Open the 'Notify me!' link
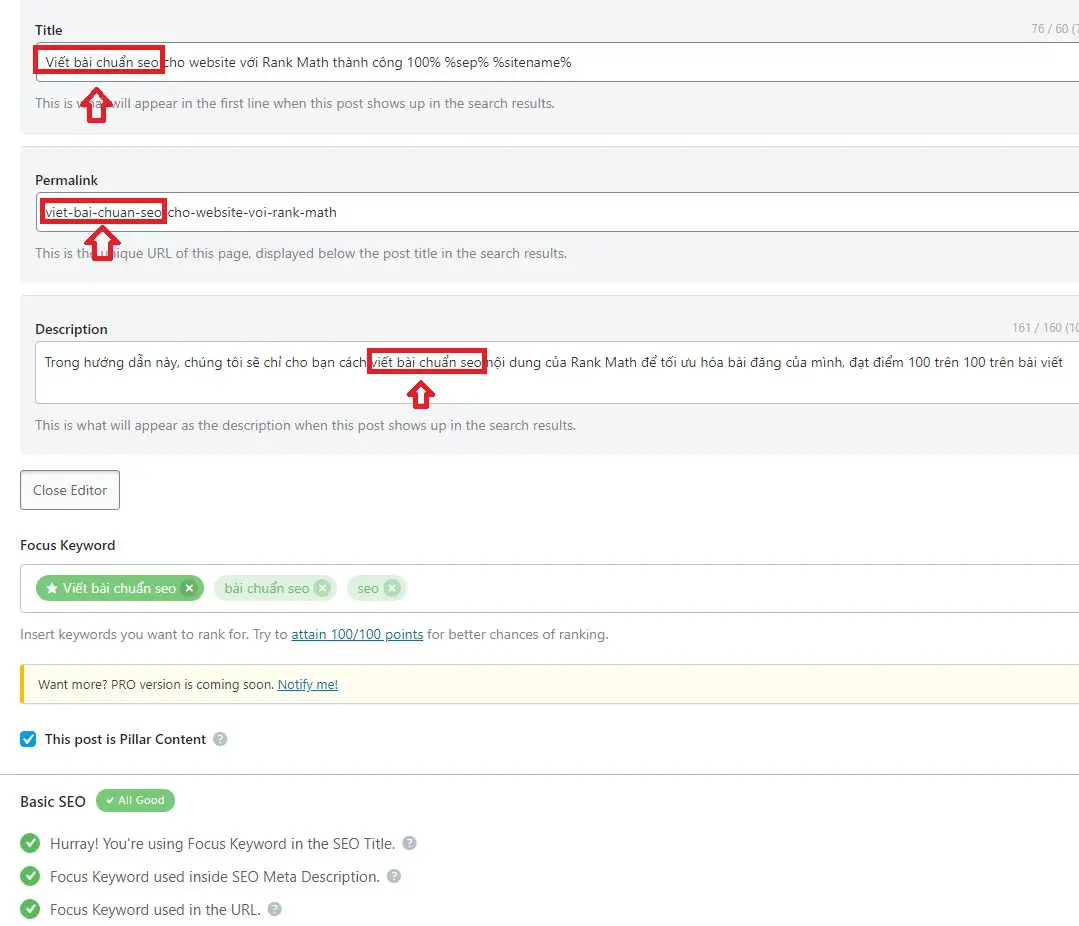The width and height of the screenshot is (1079, 926). click(308, 685)
